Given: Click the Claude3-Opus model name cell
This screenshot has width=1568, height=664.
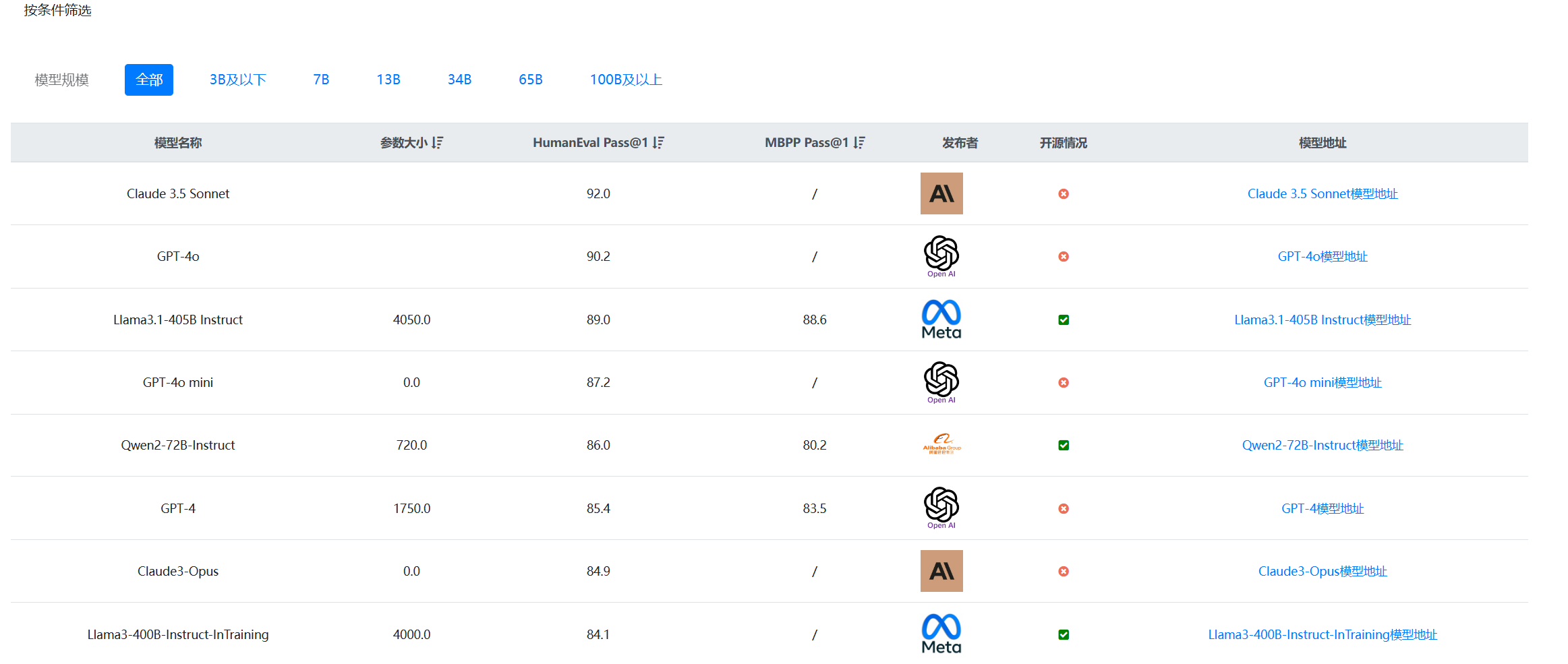Looking at the screenshot, I should pos(178,571).
